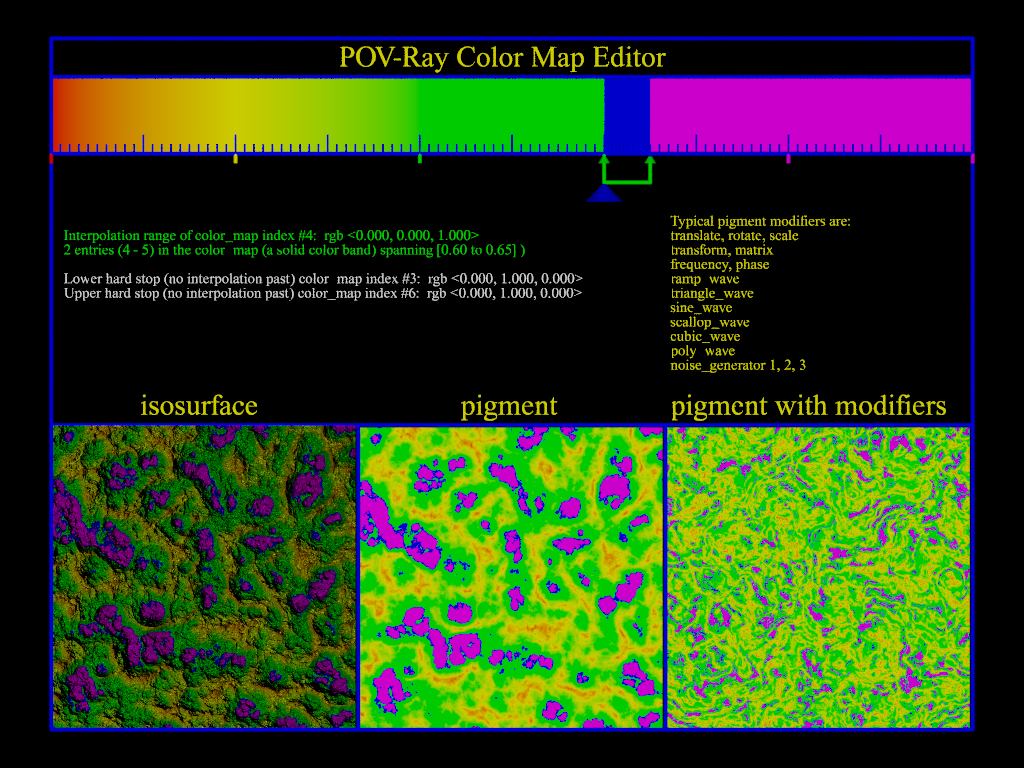The width and height of the screenshot is (1024, 768).
Task: Select the 'translate, rotate, scale' modifier line
Action: (734, 236)
